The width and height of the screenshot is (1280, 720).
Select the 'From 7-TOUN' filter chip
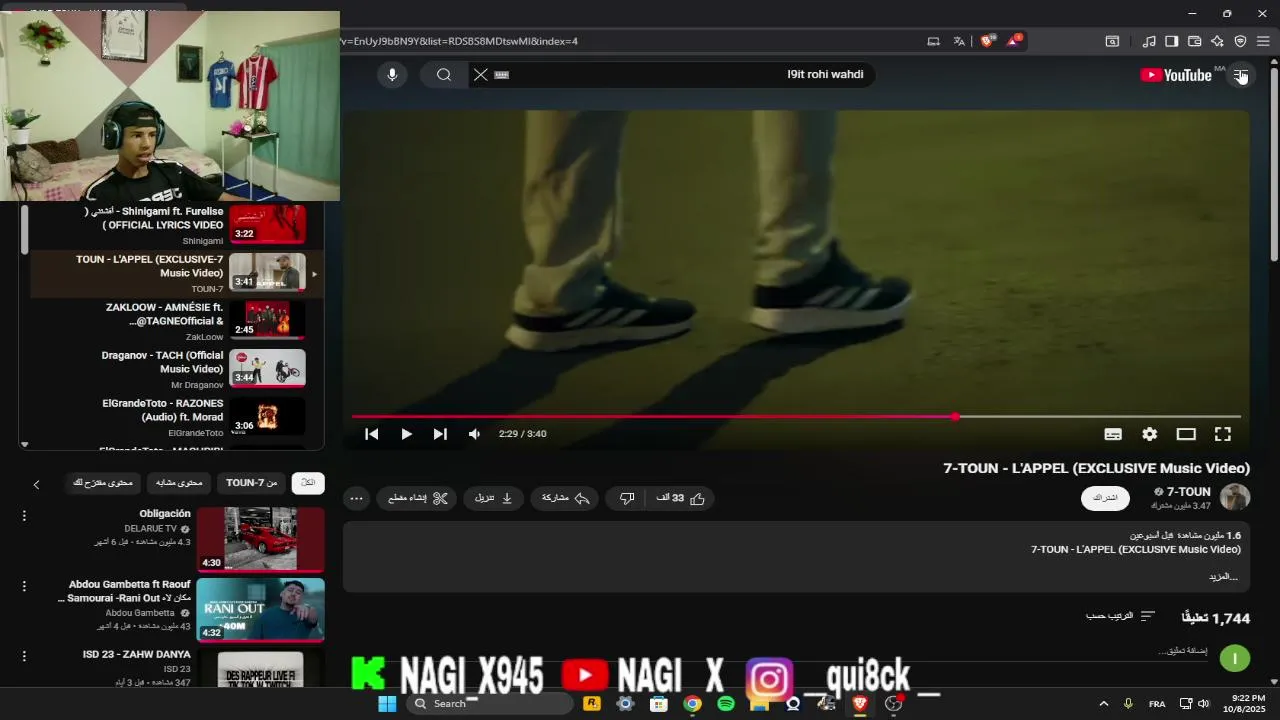[251, 483]
